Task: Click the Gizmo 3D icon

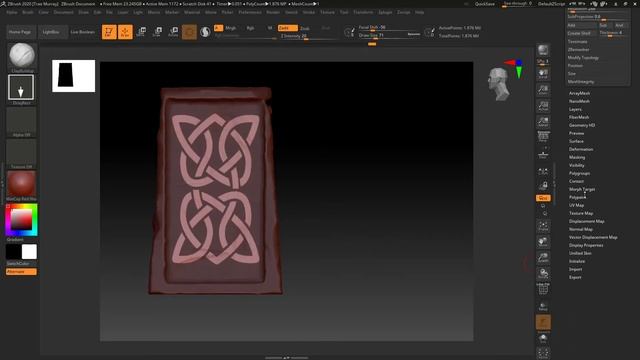Action: coord(189,32)
